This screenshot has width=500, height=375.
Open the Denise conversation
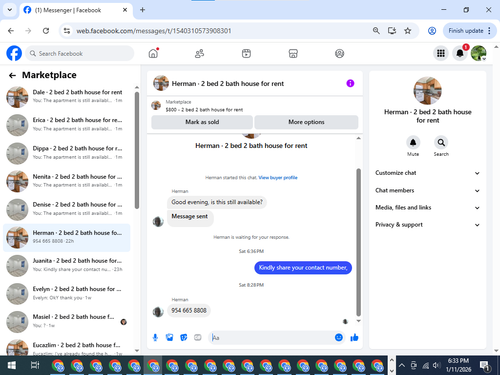67,209
